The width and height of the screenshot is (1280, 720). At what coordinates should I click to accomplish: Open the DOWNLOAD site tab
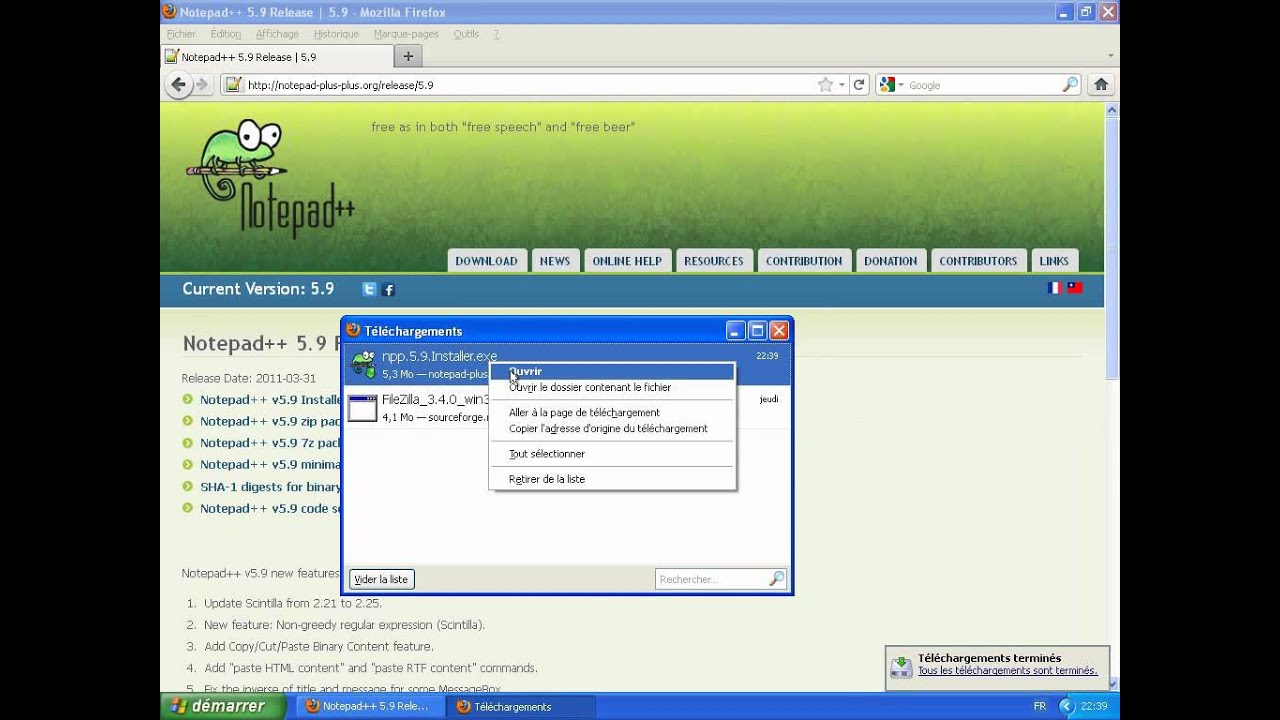click(x=486, y=261)
